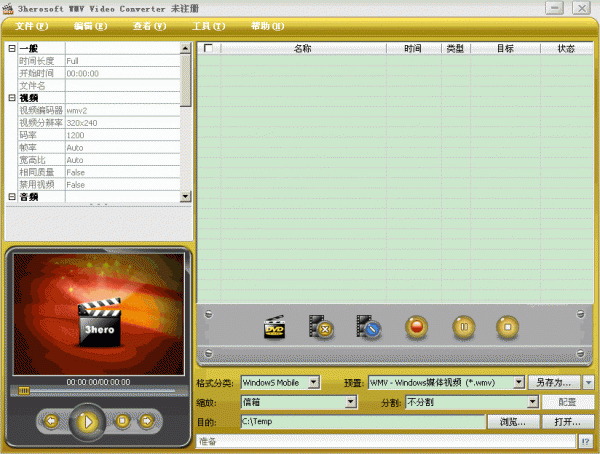Open the 分割 不分割 dropdown
The height and width of the screenshot is (454, 600).
(x=533, y=402)
